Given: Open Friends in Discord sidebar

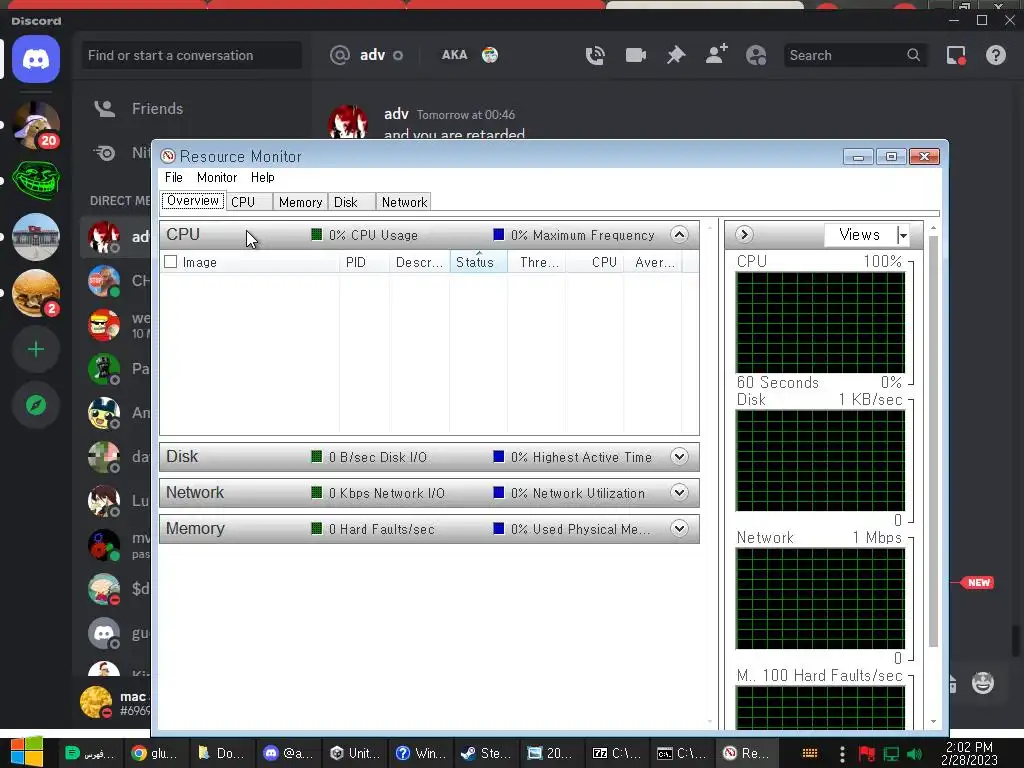Looking at the screenshot, I should pos(157,108).
